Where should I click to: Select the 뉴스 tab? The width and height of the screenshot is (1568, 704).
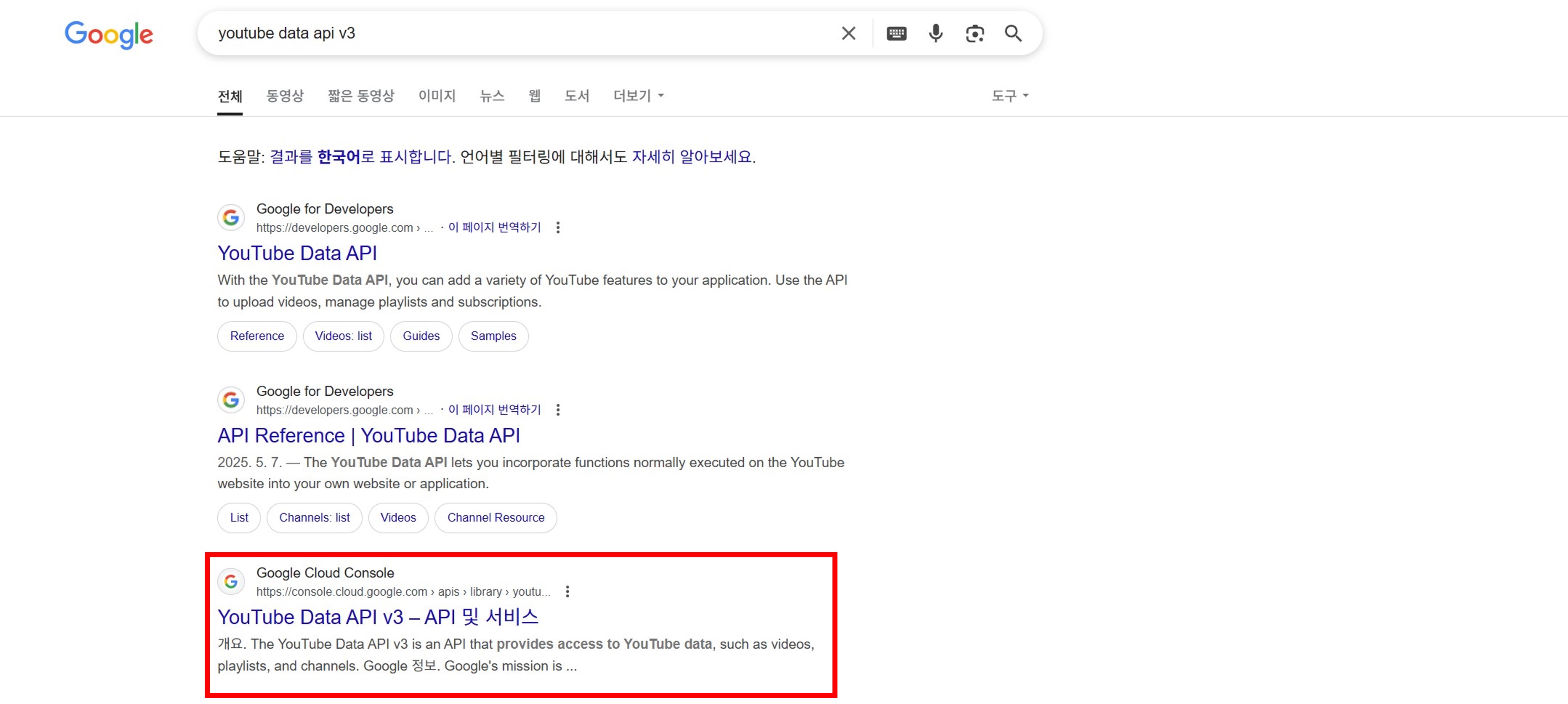[x=492, y=96]
